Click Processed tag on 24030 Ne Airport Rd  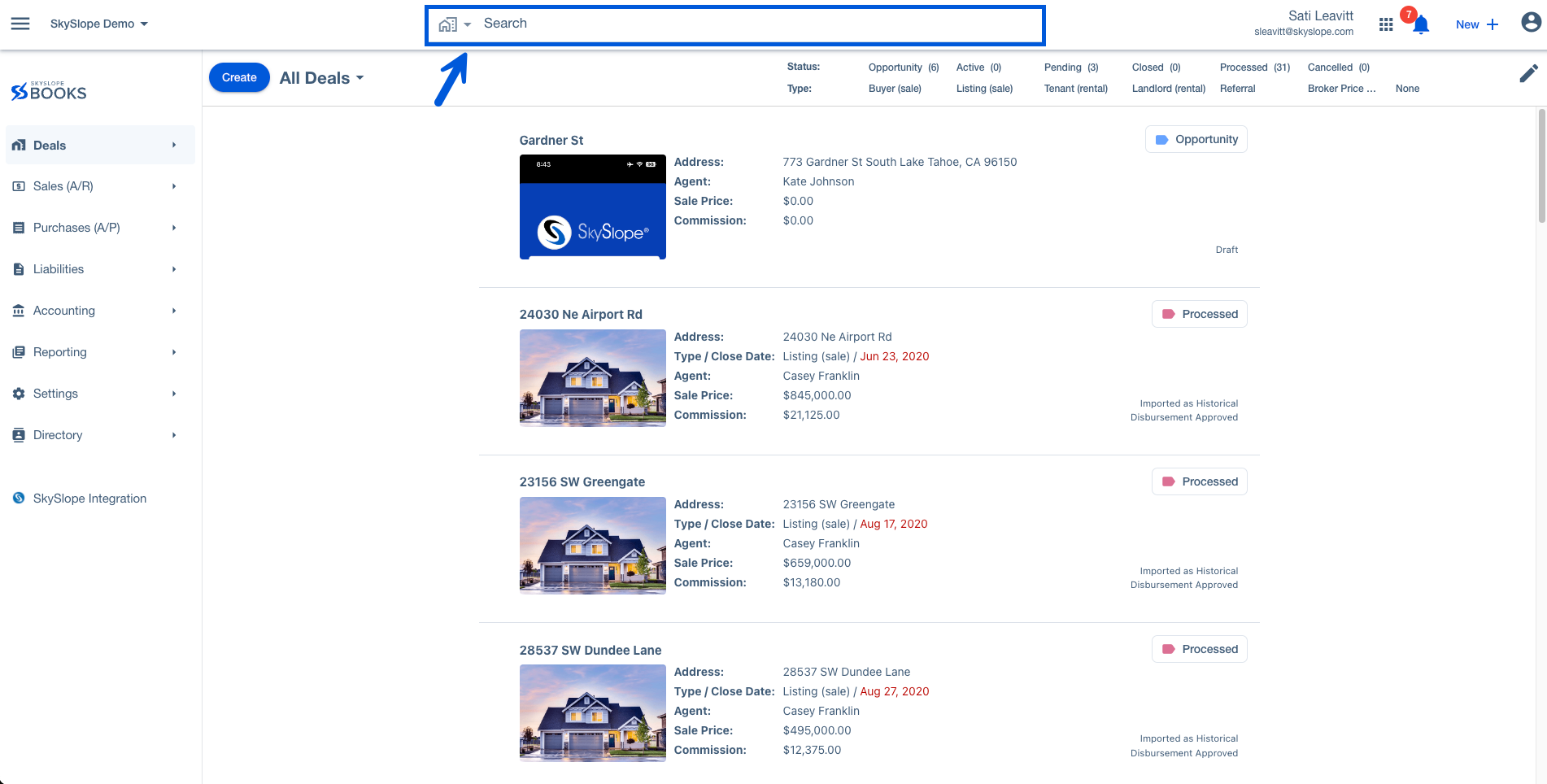[x=1200, y=314]
